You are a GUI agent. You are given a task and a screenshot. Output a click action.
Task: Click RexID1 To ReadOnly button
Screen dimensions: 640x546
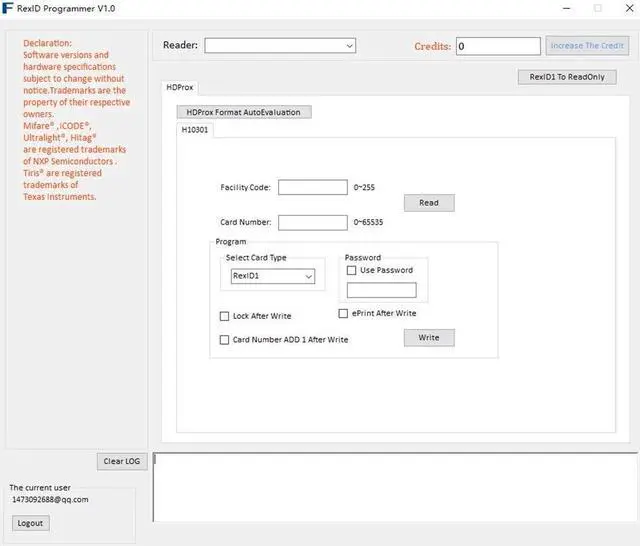click(x=567, y=77)
